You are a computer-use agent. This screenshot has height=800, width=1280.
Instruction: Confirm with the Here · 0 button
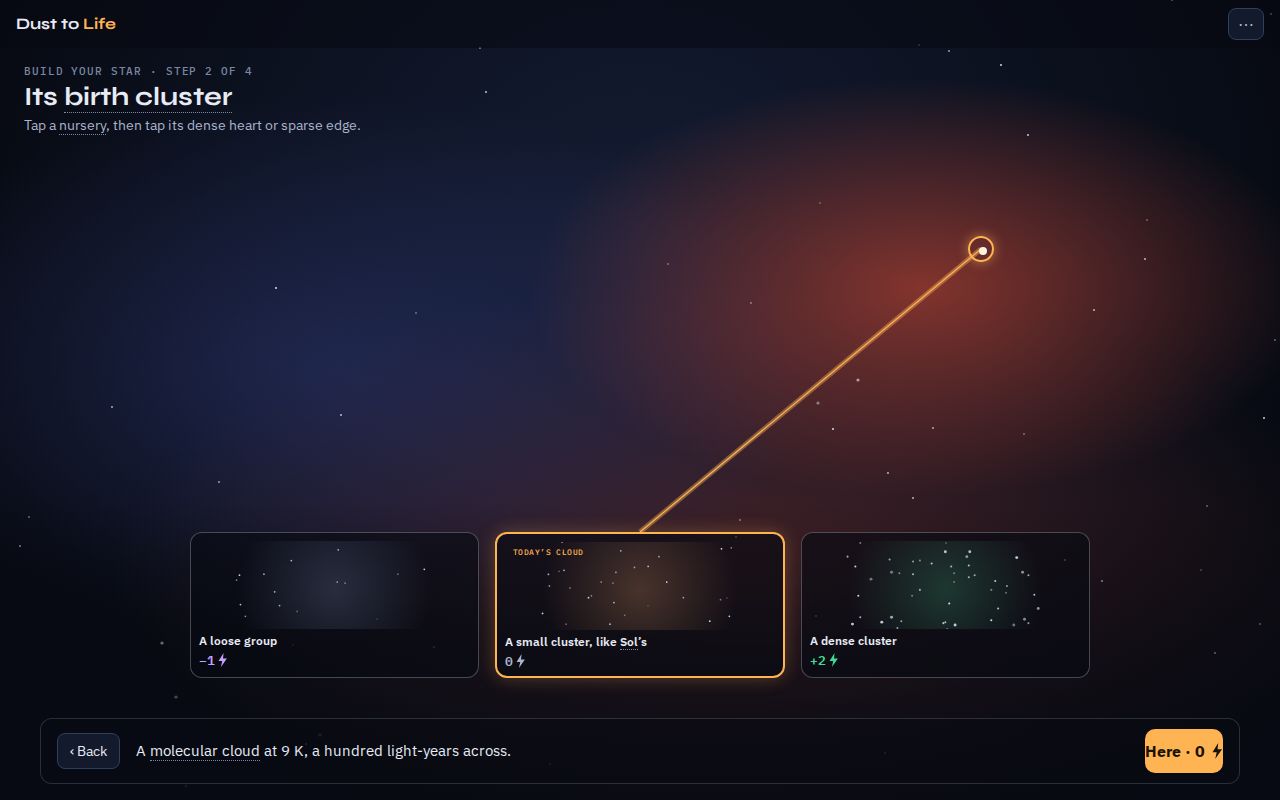click(1184, 751)
